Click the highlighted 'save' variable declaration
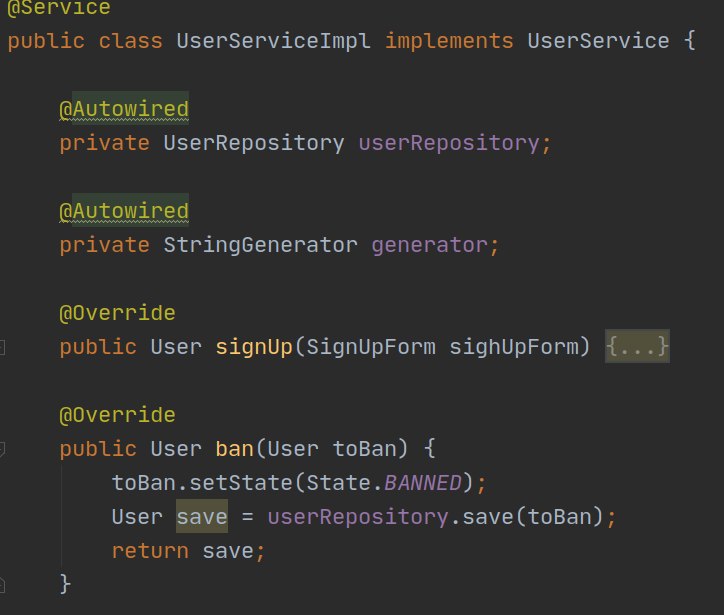Viewport: 724px width, 615px height. 202,517
